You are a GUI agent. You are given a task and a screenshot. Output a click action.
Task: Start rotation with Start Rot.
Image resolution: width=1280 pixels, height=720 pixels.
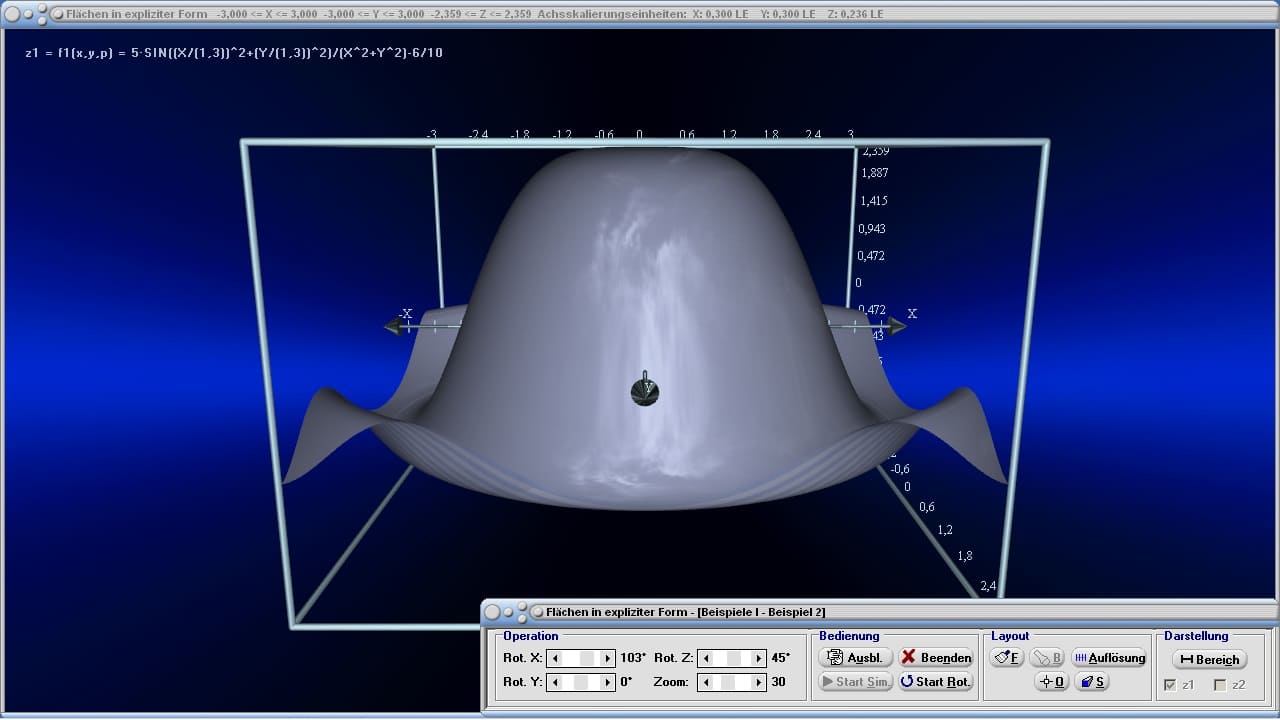[935, 682]
